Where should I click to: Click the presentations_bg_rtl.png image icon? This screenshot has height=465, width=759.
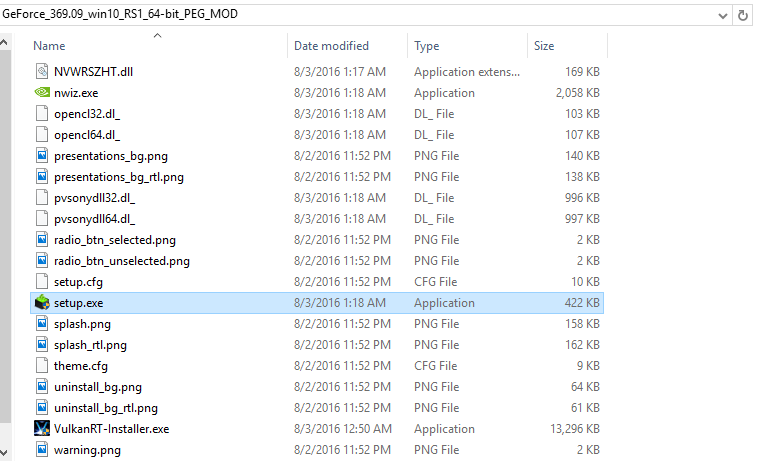click(42, 177)
